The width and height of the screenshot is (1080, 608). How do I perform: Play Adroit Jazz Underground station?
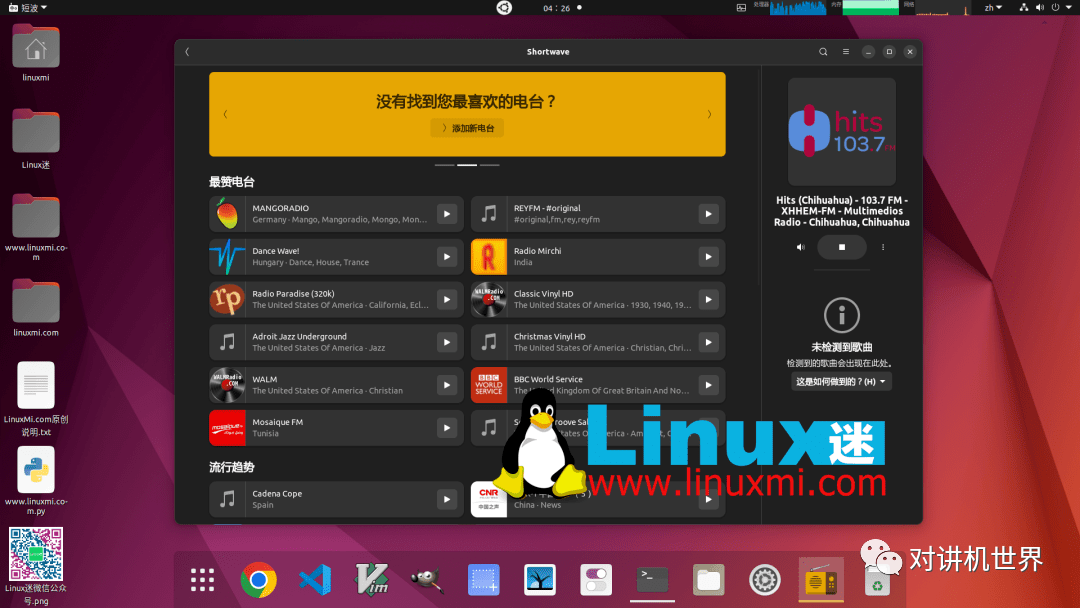click(447, 342)
